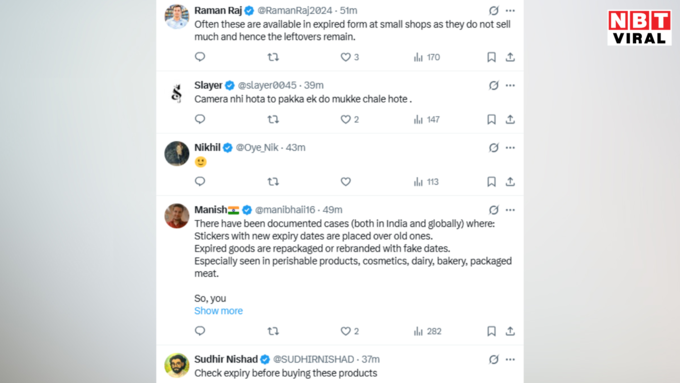Open more options on Slayer's tweet

point(510,85)
